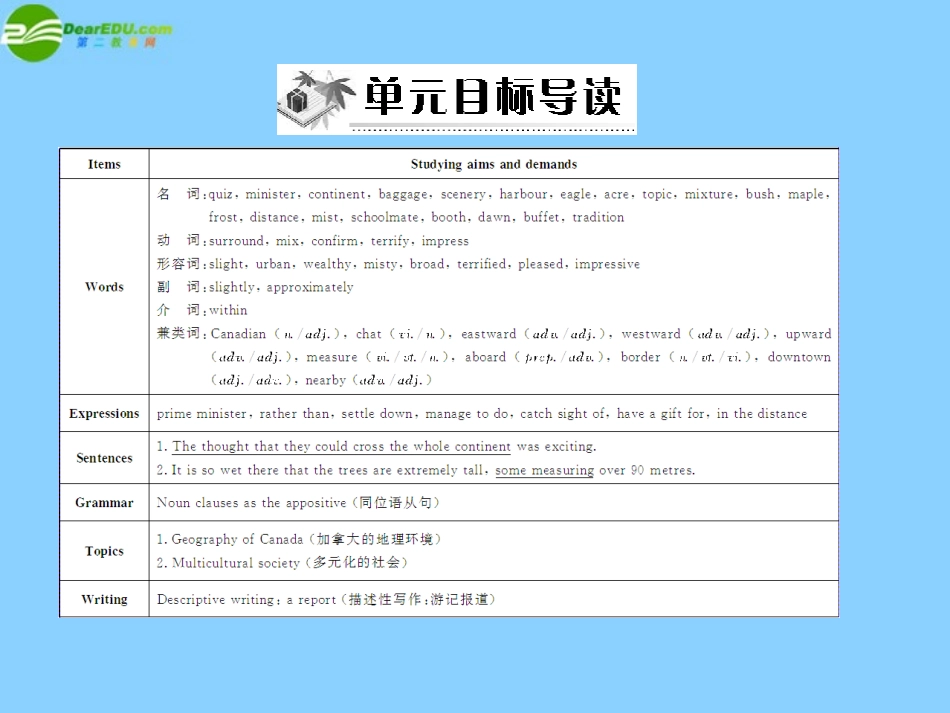Click the preposition 'within'
The image size is (950, 713).
point(228,310)
